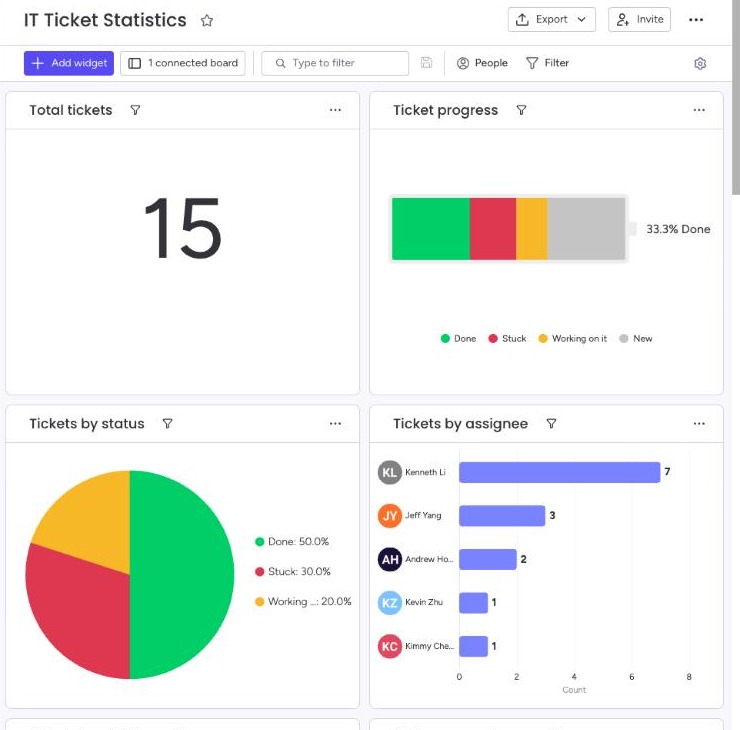Click Jeff Yang's bar showing 3 tickets
The image size is (740, 730).
coord(502,516)
